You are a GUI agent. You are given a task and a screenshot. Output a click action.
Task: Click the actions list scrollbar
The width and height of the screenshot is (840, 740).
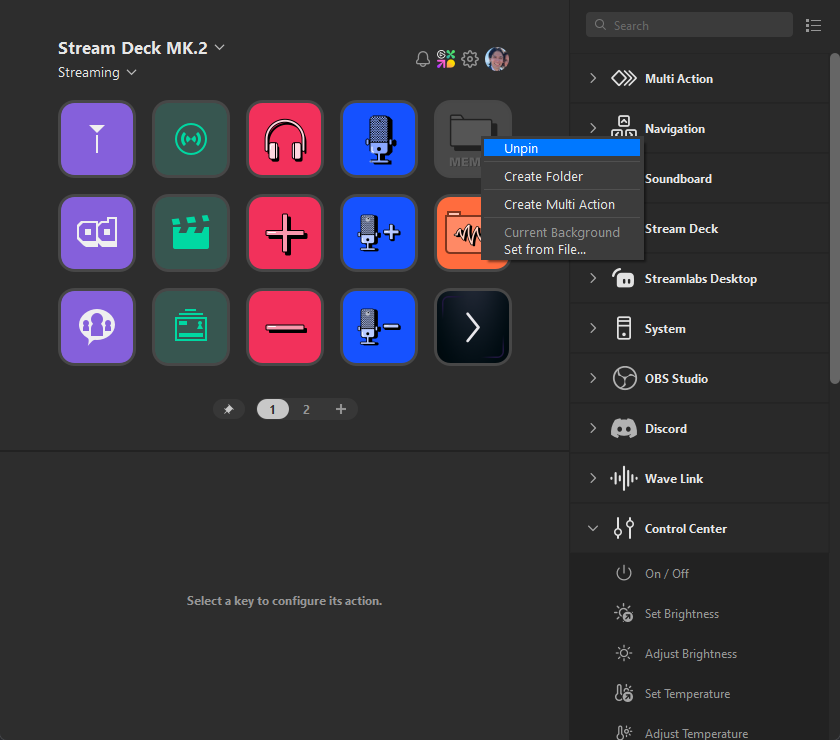pyautogui.click(x=835, y=218)
